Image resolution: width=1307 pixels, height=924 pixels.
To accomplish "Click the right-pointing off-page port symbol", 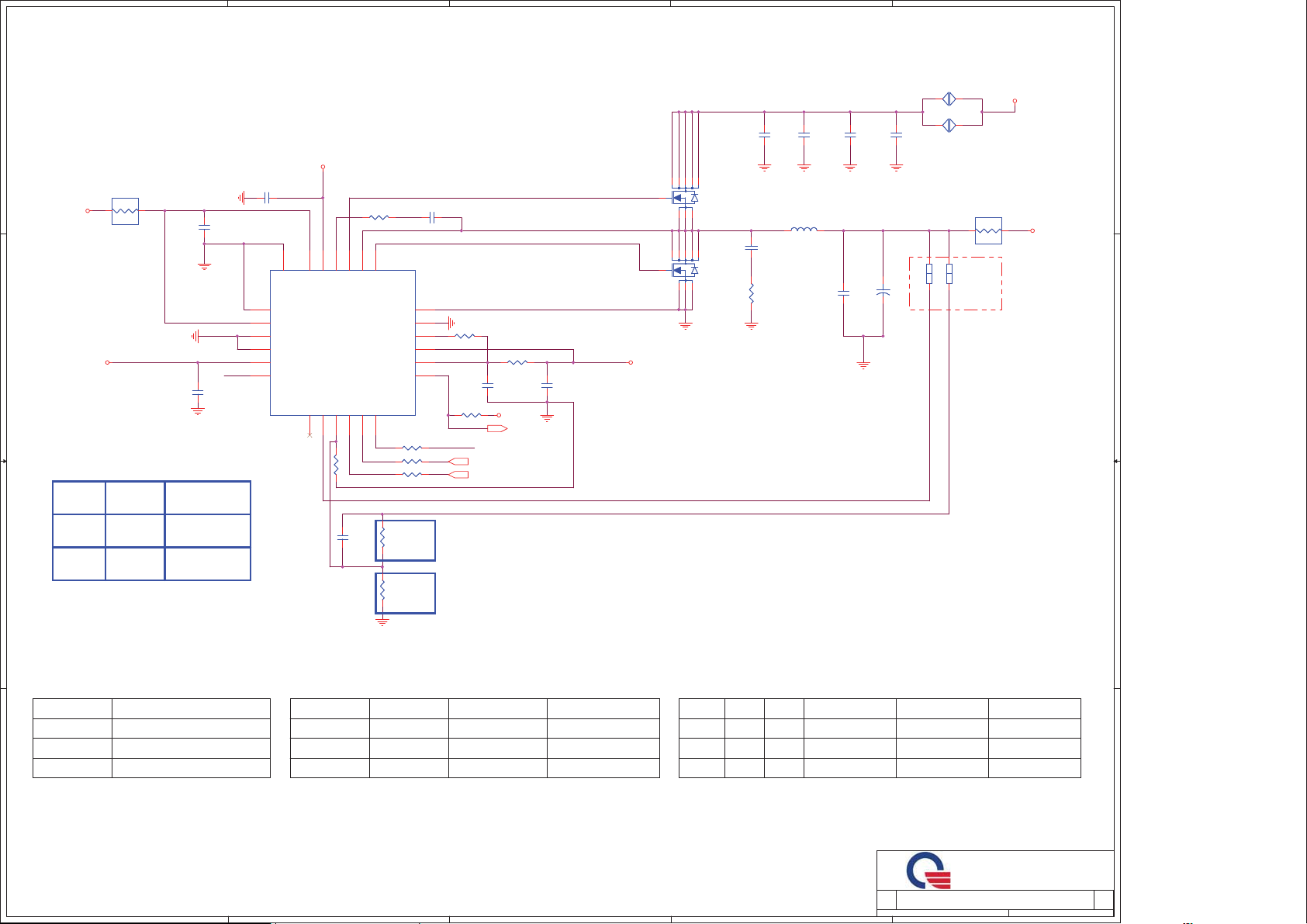I will (497, 428).
